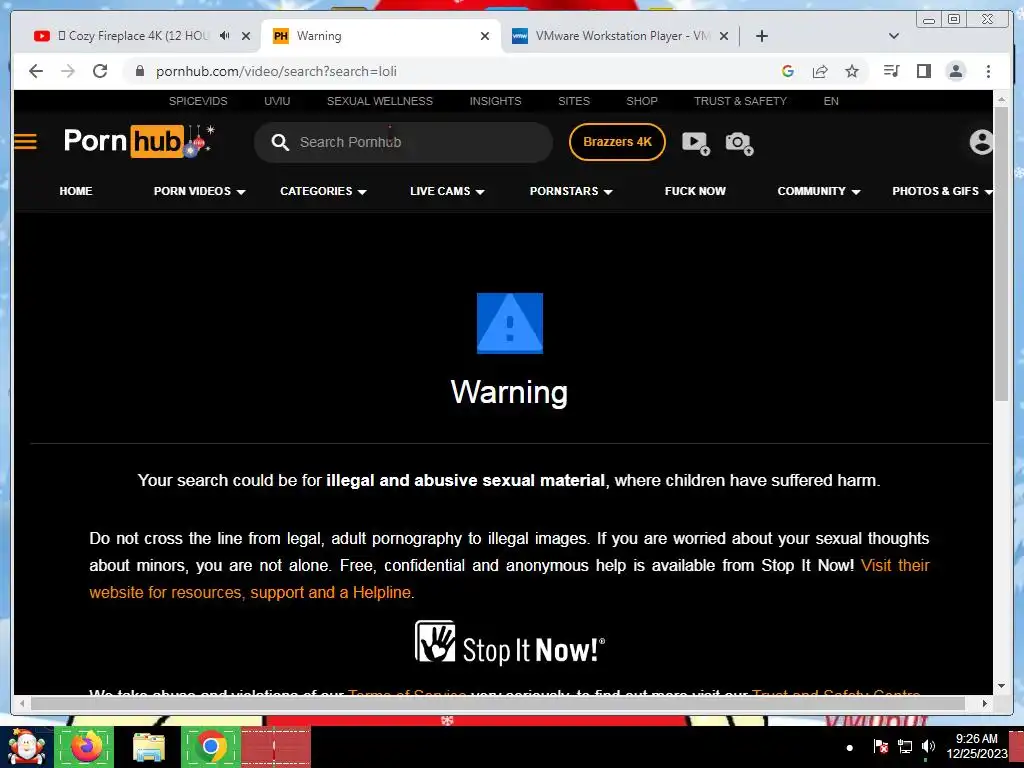Open the Chrome profile avatar
Viewport: 1024px width, 768px height.
[x=955, y=71]
